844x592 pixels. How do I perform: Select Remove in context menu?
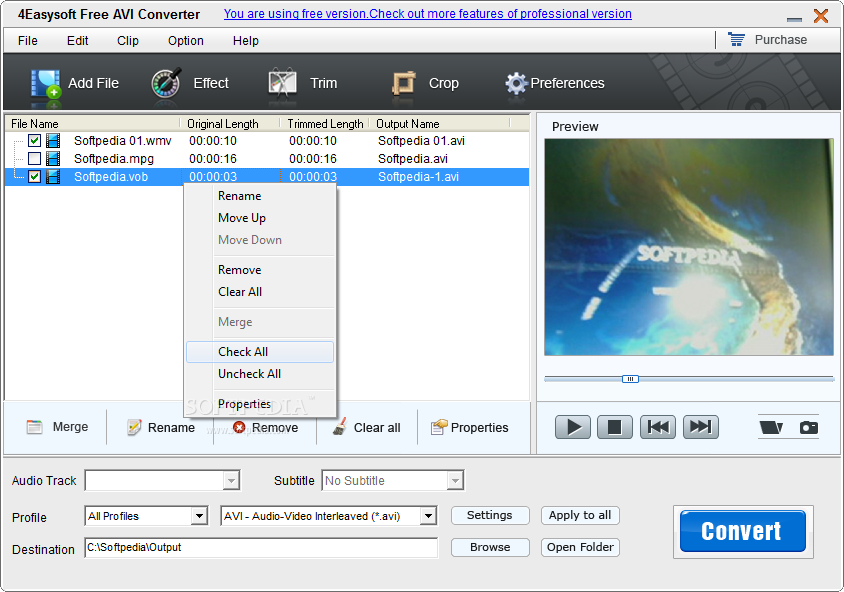tap(260, 270)
